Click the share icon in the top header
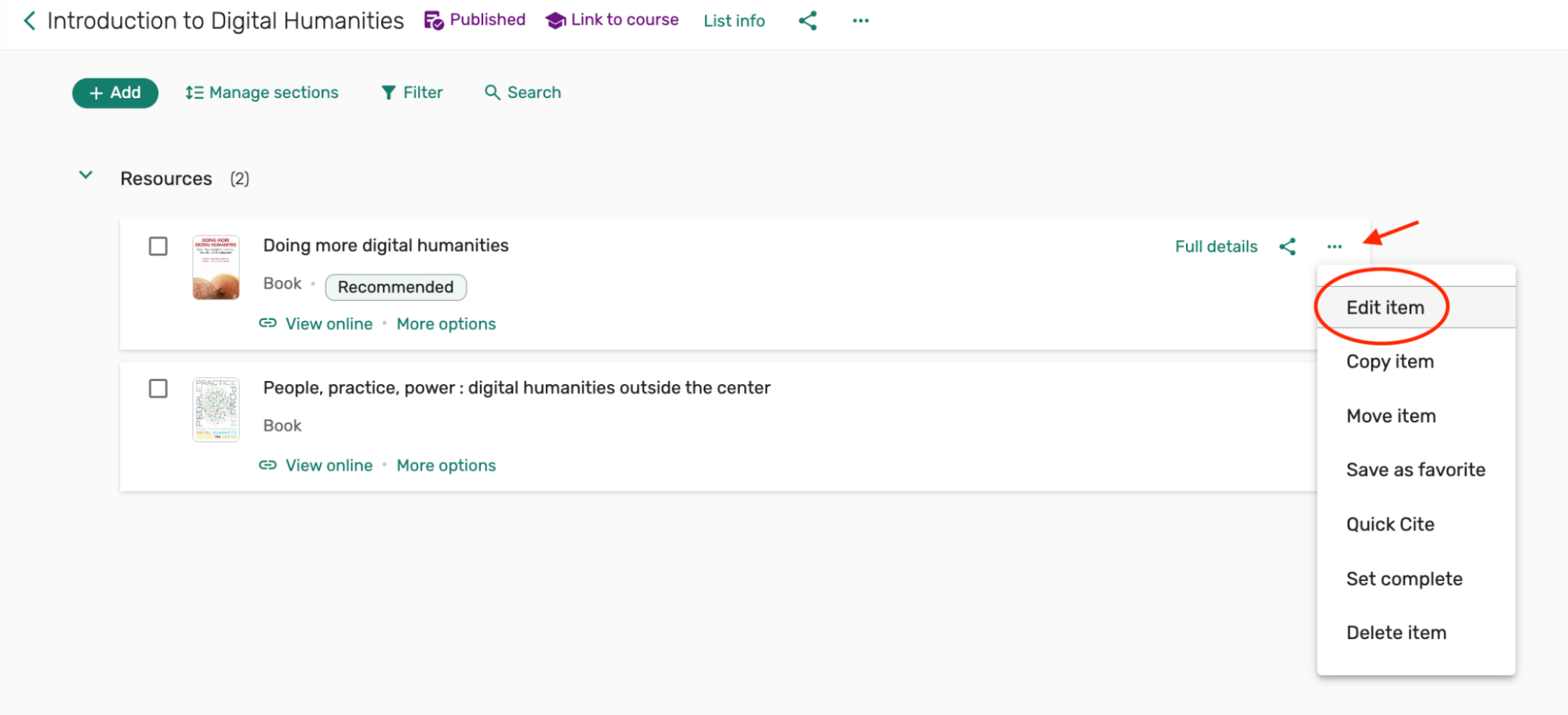The width and height of the screenshot is (1568, 715). pyautogui.click(x=807, y=21)
